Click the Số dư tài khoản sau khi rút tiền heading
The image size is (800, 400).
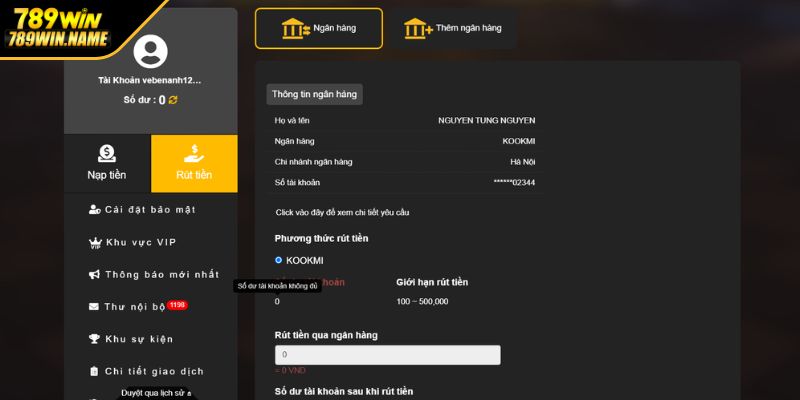click(344, 391)
